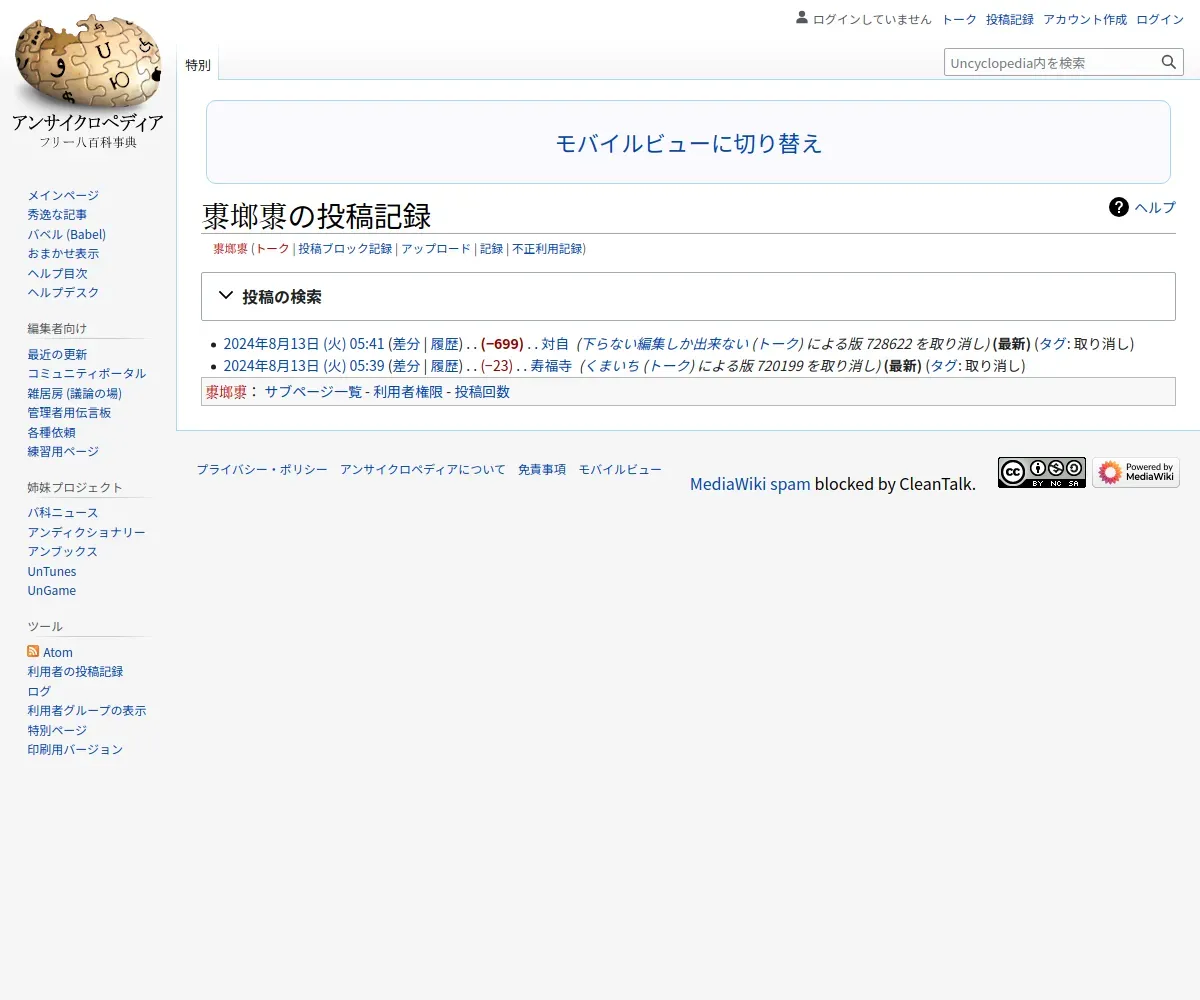
Task: Open 免責事項 footer link
Action: click(542, 469)
